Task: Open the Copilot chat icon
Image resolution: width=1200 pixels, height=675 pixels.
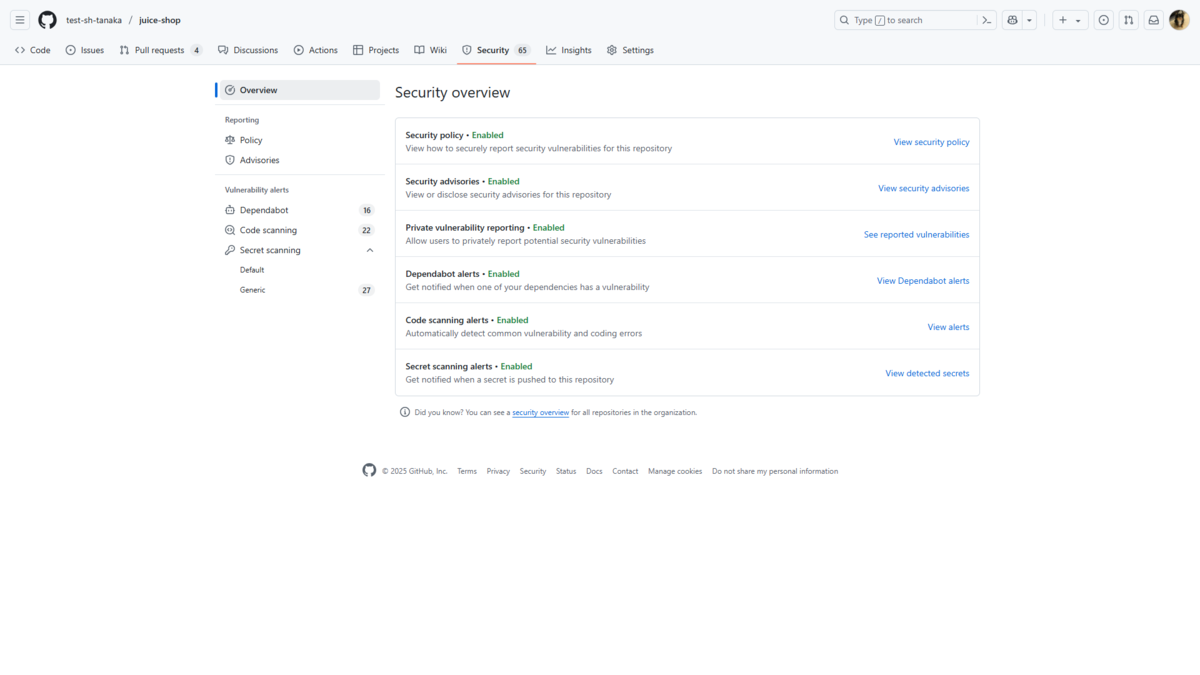Action: pos(1012,20)
